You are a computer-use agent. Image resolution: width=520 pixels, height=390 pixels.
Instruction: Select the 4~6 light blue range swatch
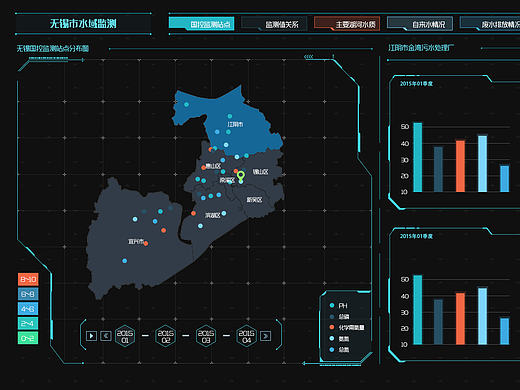click(x=28, y=309)
